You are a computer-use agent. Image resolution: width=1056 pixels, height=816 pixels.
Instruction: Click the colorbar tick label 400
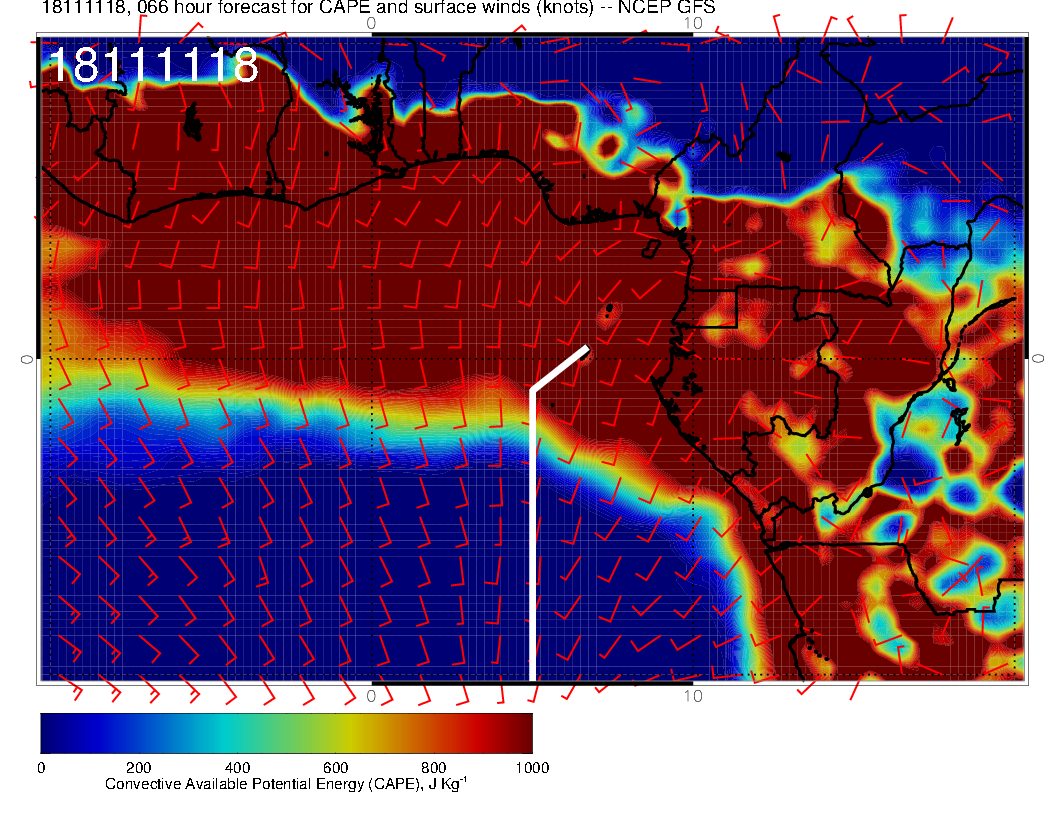tap(237, 768)
